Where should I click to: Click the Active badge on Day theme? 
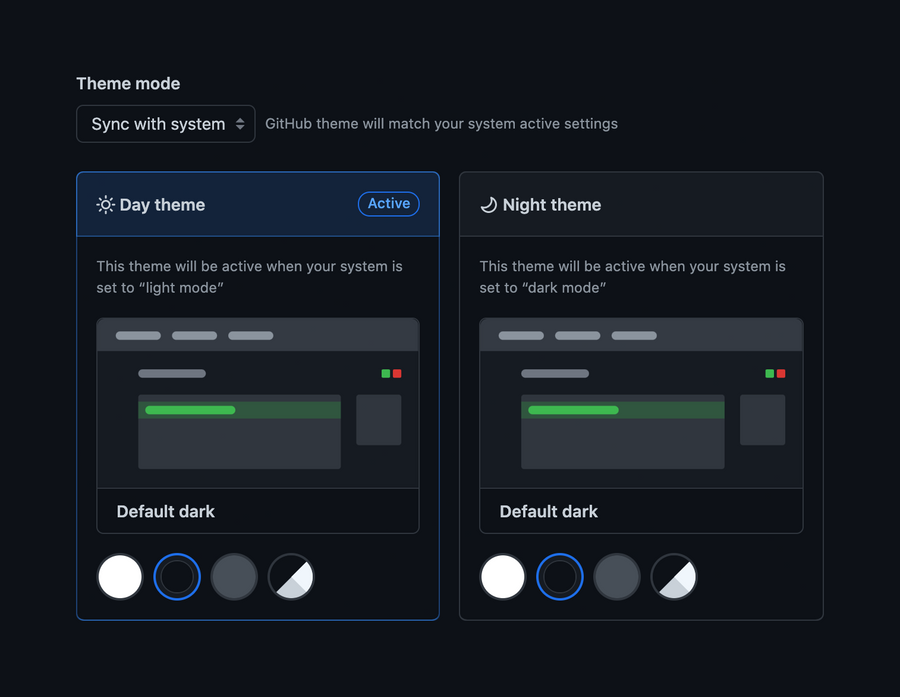coord(388,203)
